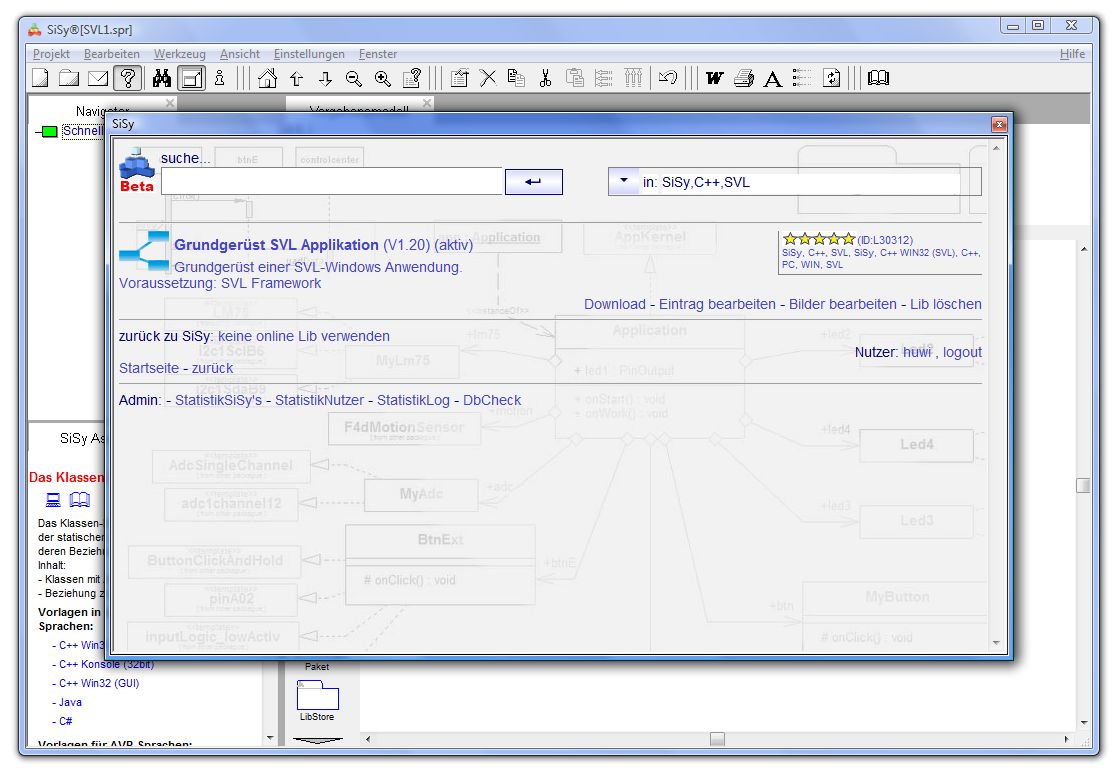Click the open book help icon in toolbar

coord(878,78)
